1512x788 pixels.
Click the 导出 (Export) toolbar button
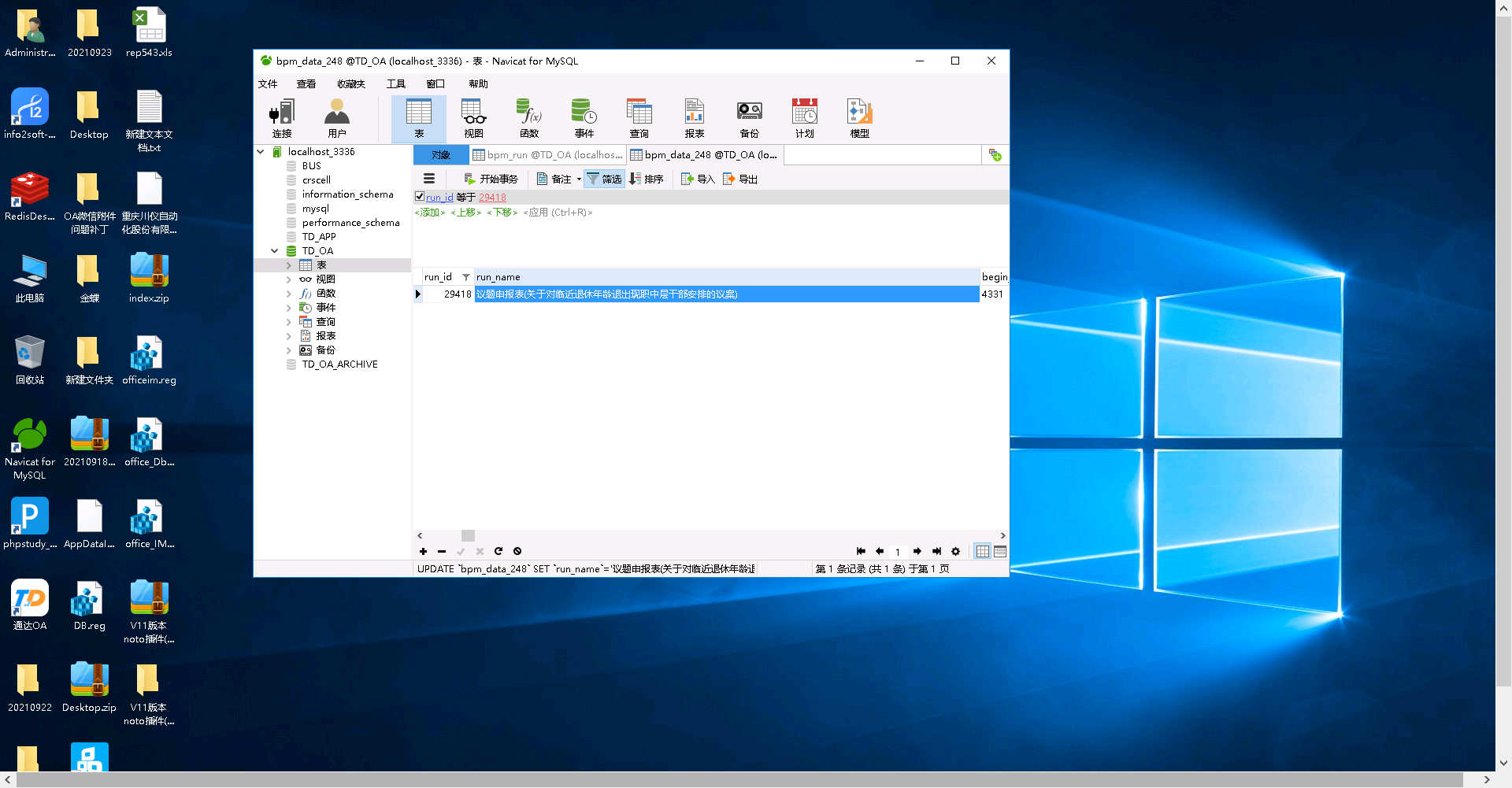coord(740,179)
